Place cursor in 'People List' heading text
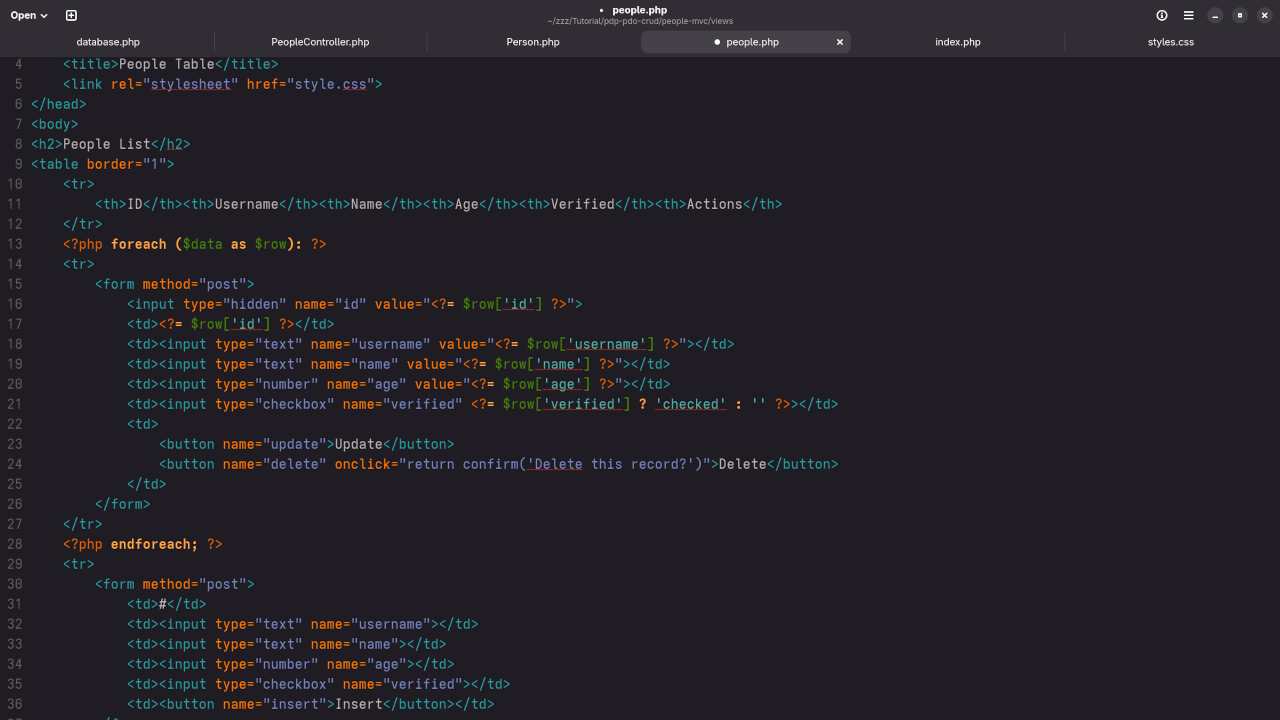The width and height of the screenshot is (1280, 720). tap(107, 144)
